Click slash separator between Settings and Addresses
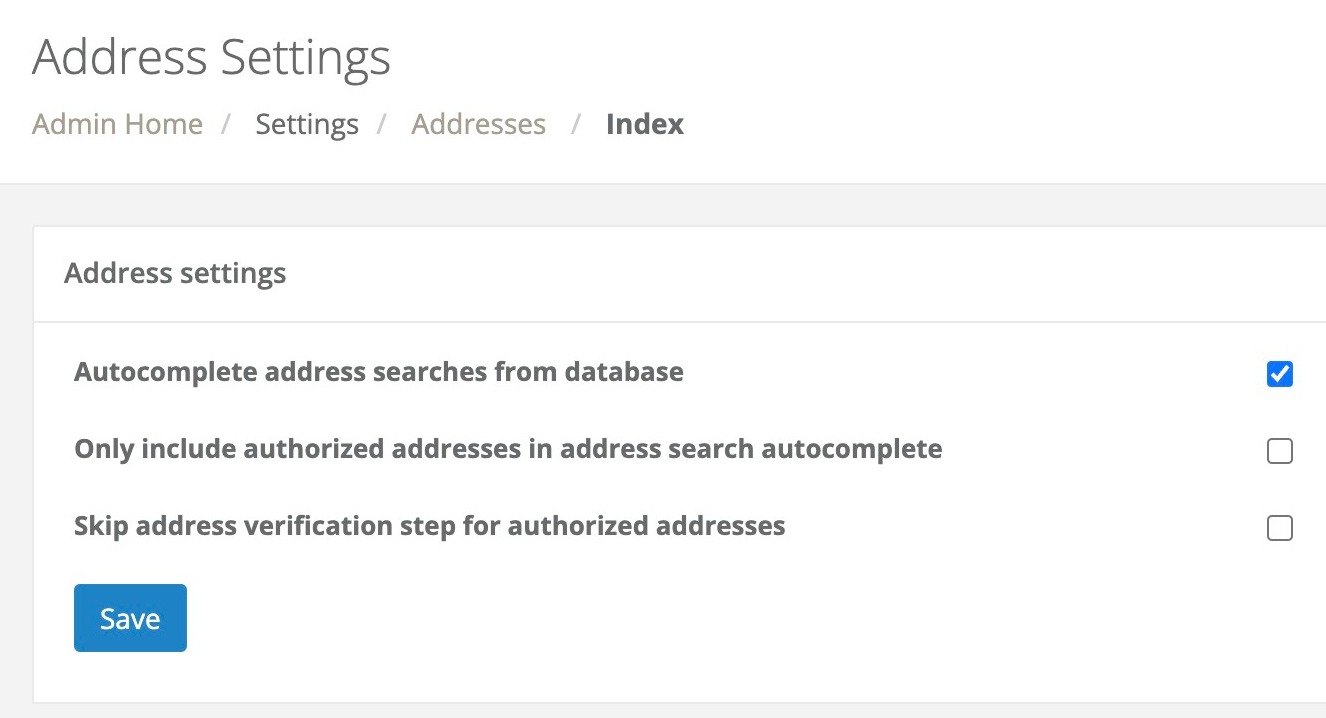The image size is (1326, 718). (x=383, y=125)
